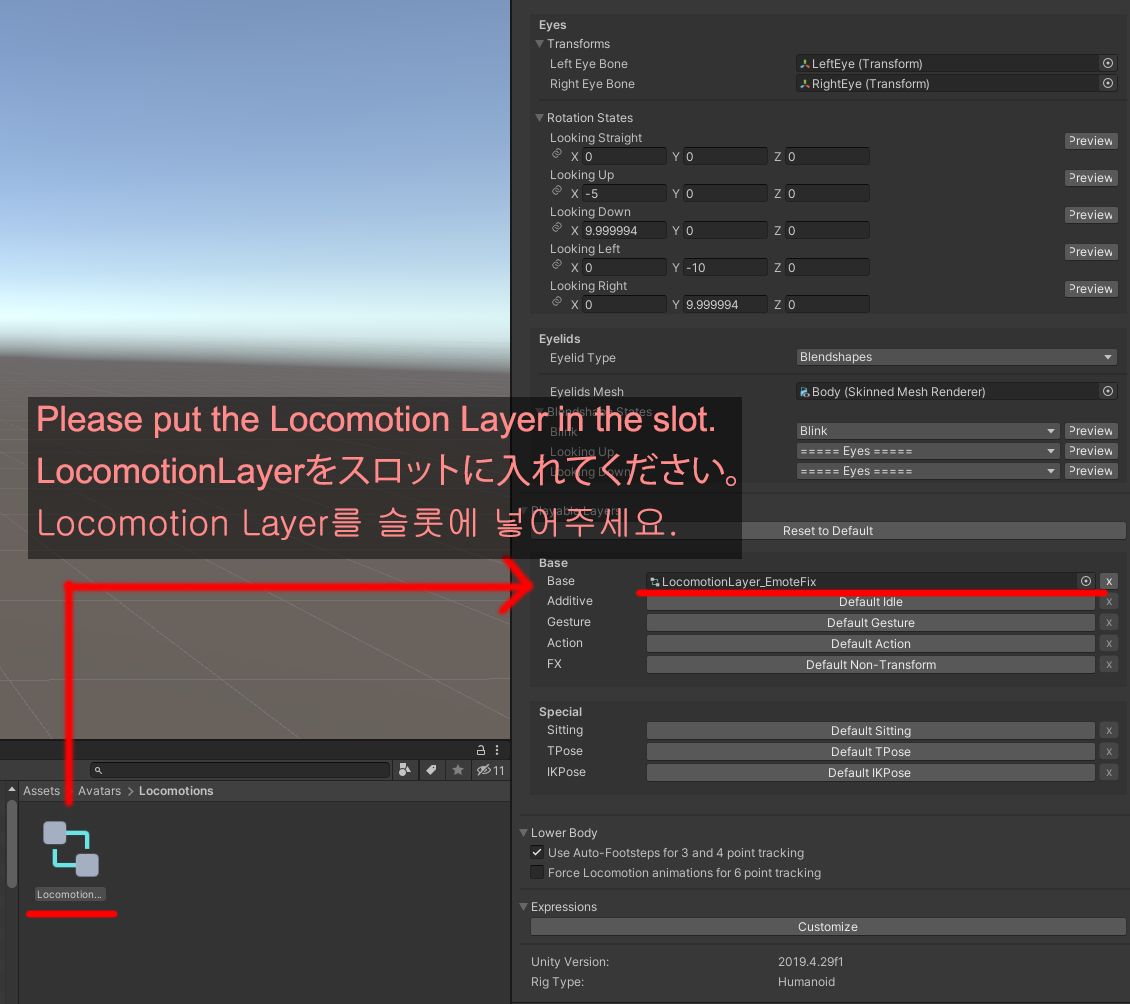Click the search-by-type icon in Project toolbar
The height and width of the screenshot is (1004, 1130).
tap(405, 769)
